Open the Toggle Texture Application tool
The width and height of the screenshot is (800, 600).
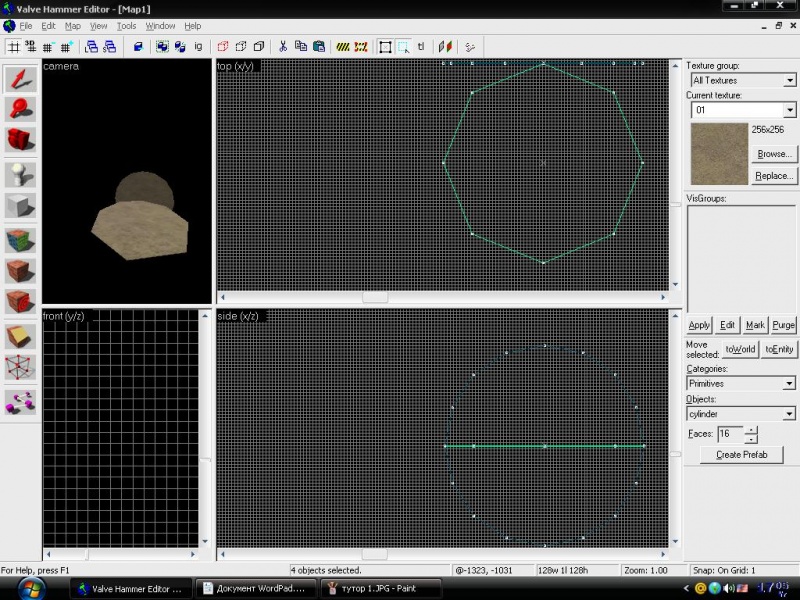point(20,241)
